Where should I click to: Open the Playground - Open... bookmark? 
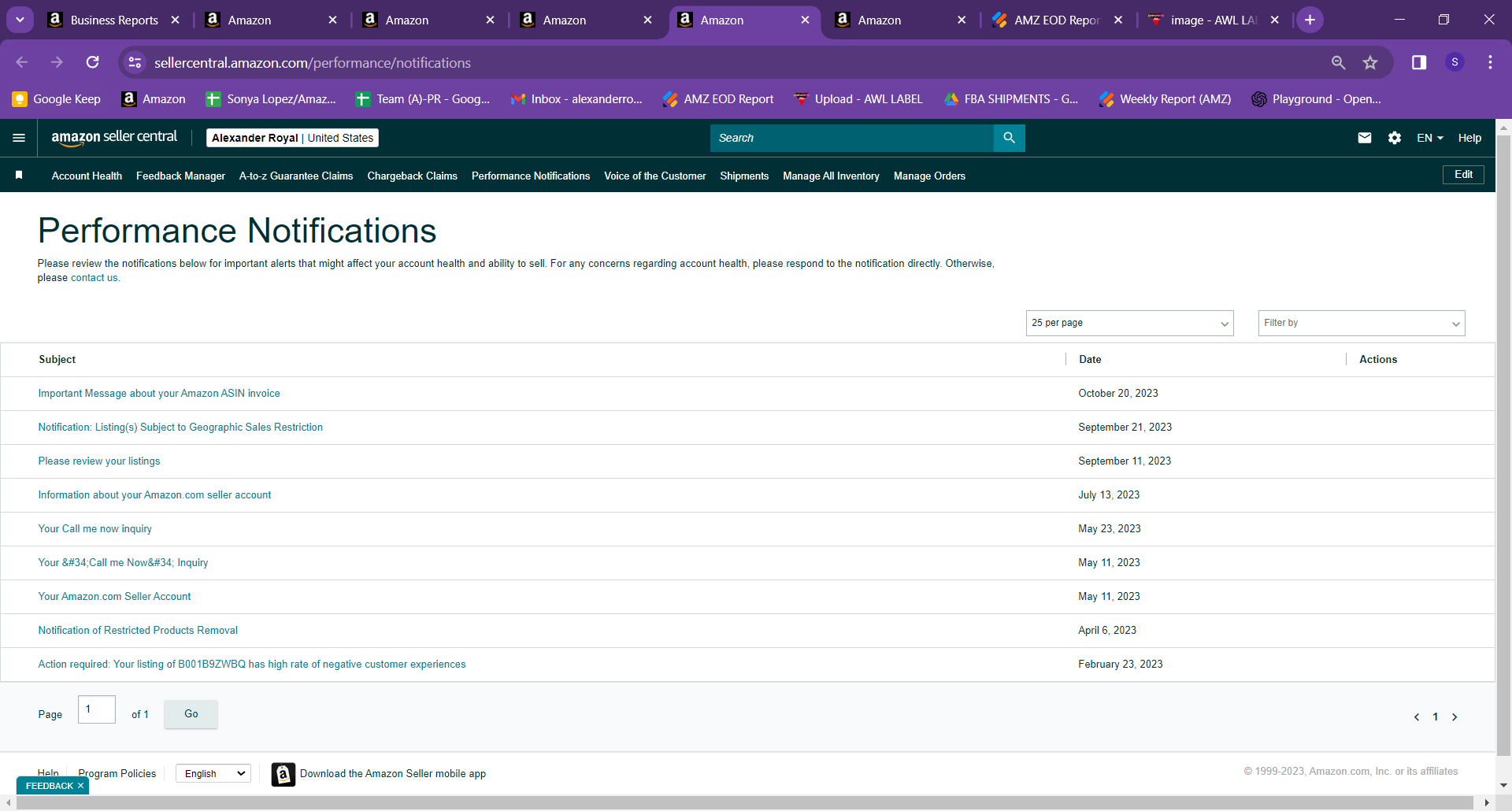pos(1317,99)
